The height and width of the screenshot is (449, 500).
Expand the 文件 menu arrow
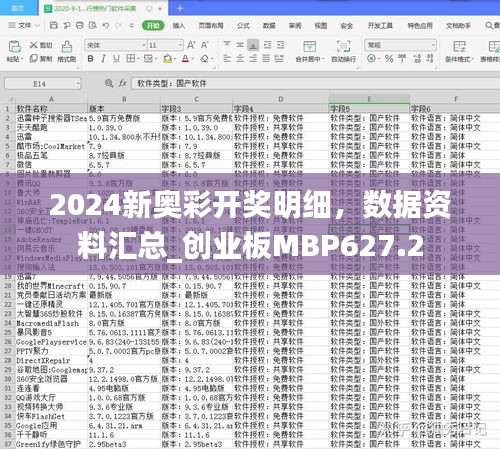(37, 25)
